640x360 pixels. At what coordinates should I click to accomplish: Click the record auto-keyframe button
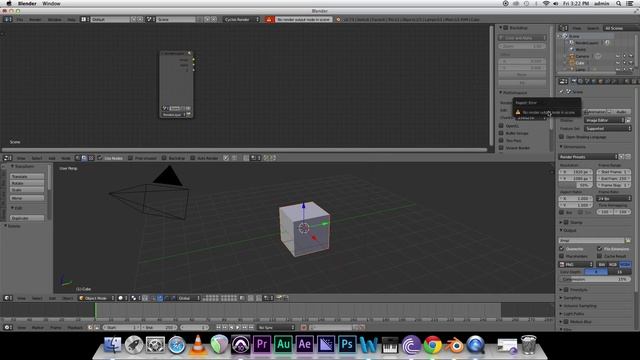(x=304, y=327)
